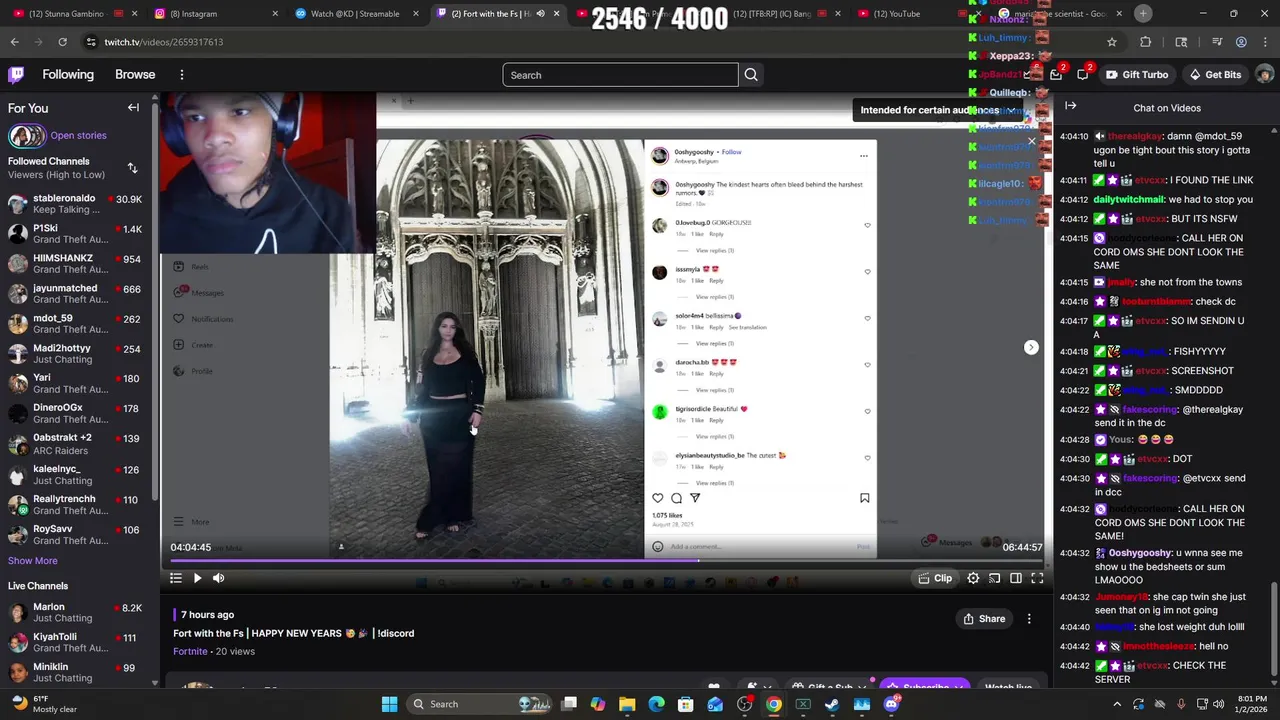Screen dimensions: 1280x720
Task: Open the Twitch whispers icon
Action: (1083, 75)
